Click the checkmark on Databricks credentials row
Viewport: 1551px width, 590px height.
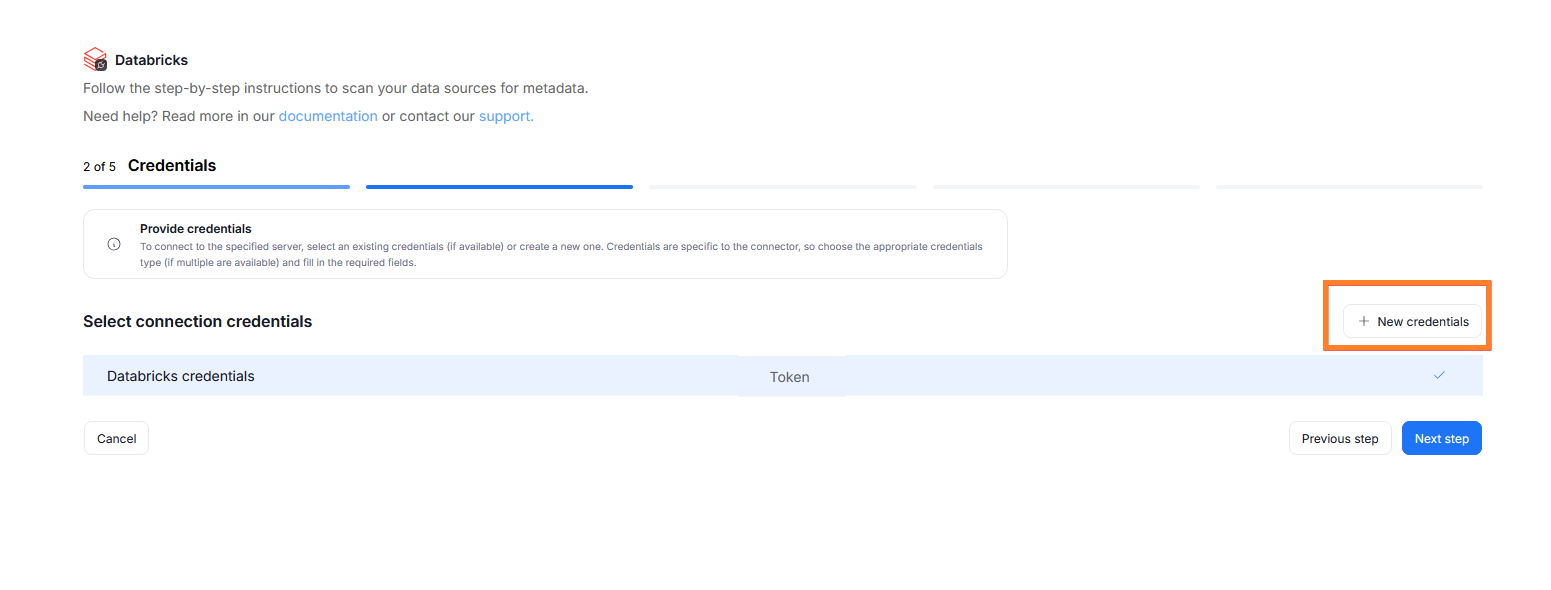point(1439,375)
